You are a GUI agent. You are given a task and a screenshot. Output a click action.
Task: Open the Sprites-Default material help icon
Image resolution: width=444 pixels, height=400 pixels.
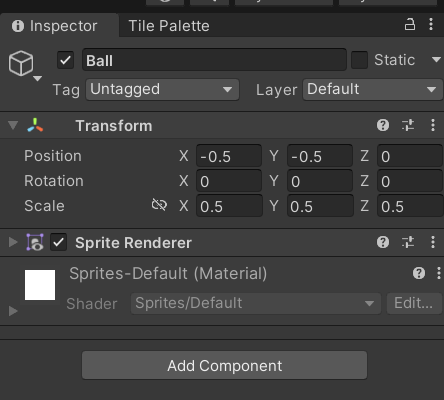[x=419, y=273]
